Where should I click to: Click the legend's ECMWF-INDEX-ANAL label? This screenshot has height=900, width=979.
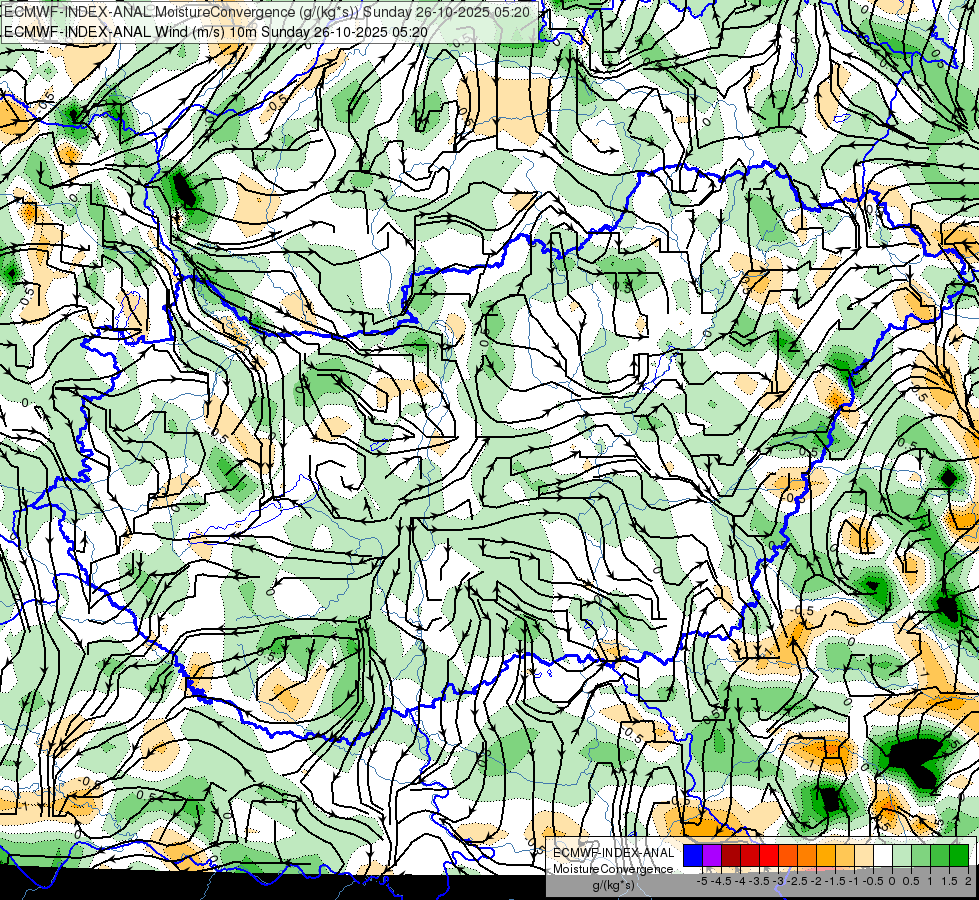614,853
